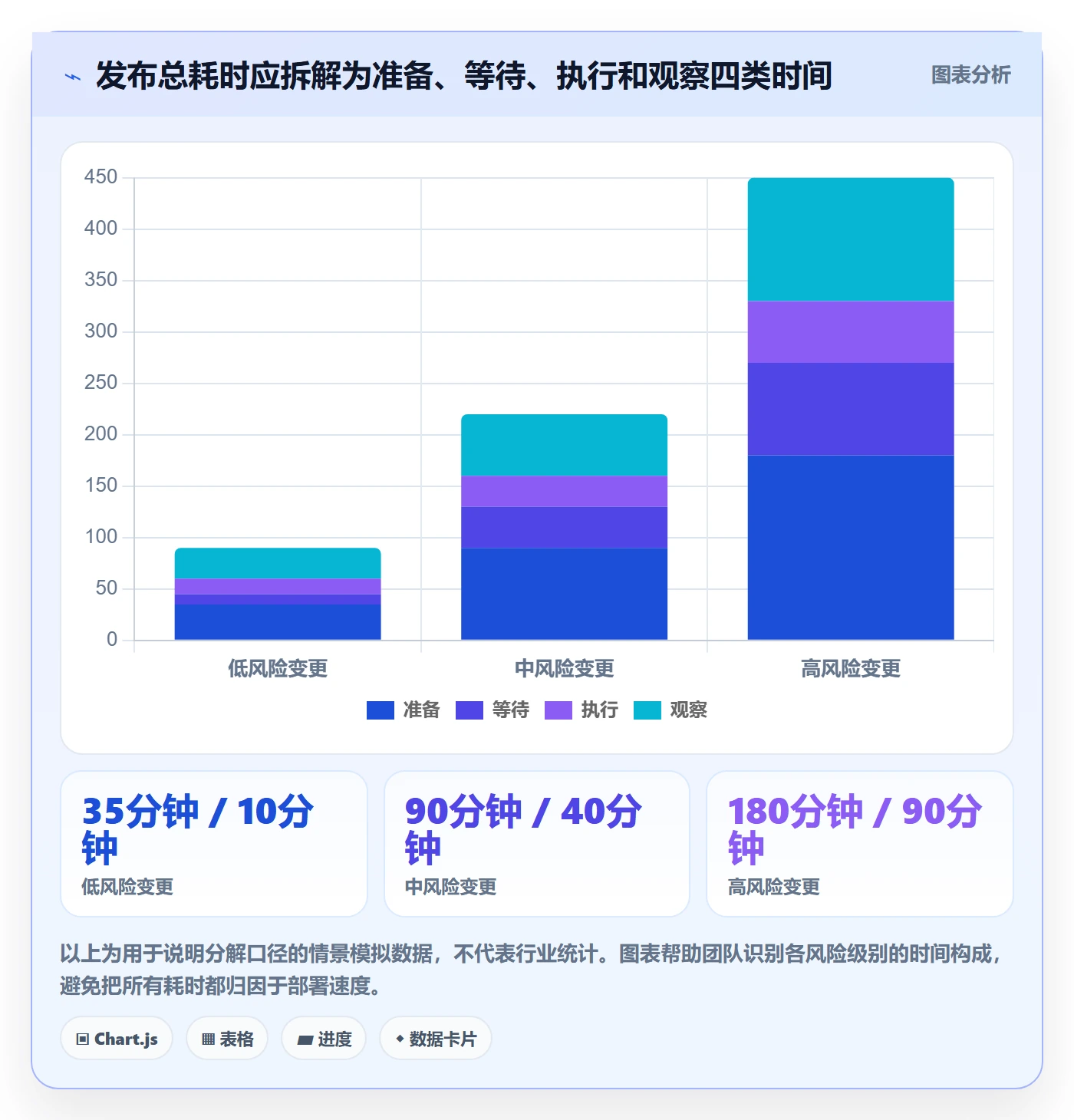
Task: Select the Chart.js tag chip
Action: (117, 1039)
